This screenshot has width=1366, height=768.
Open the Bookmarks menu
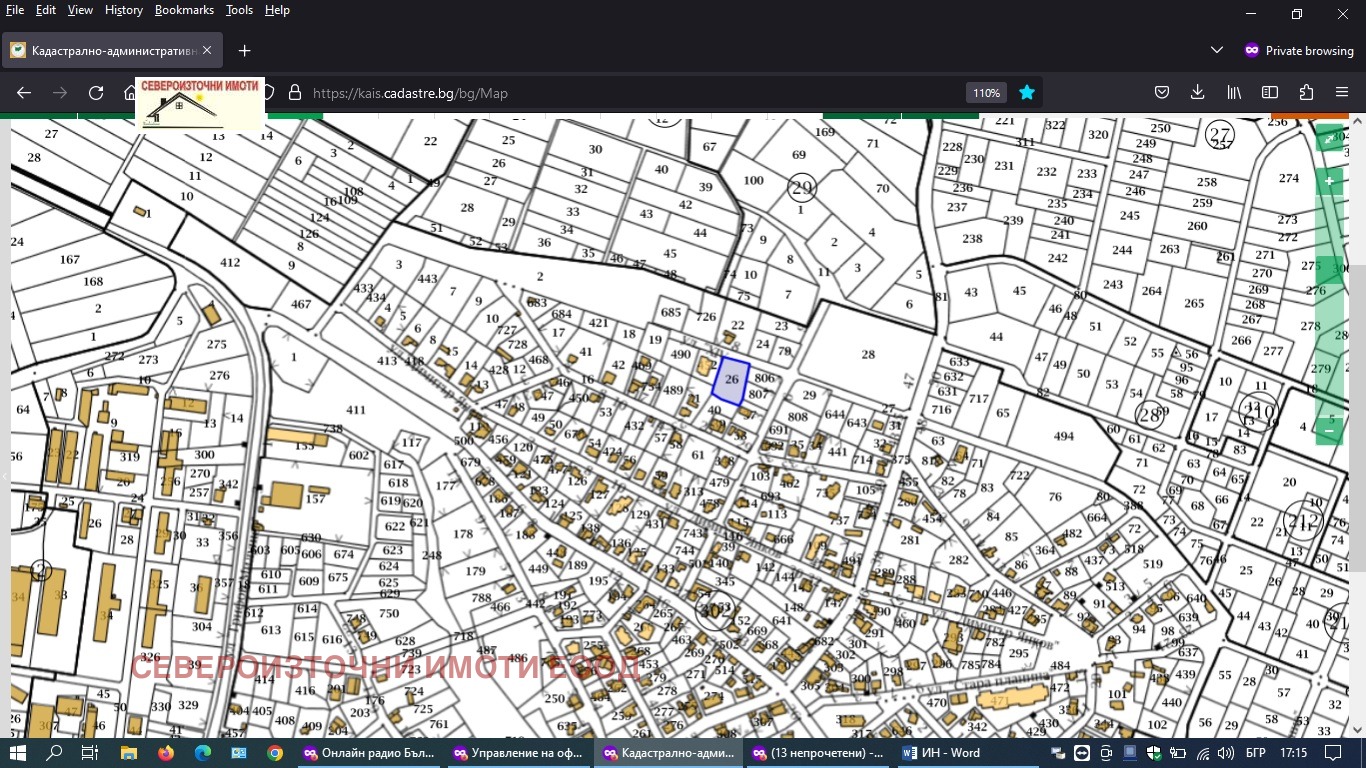pyautogui.click(x=184, y=10)
